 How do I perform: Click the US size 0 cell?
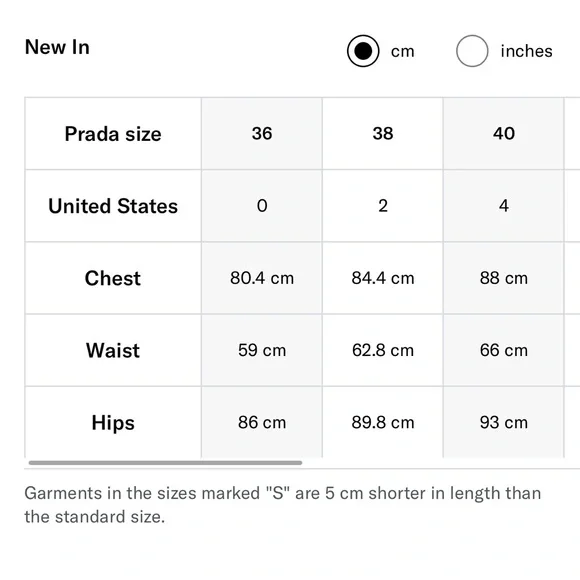tap(262, 206)
